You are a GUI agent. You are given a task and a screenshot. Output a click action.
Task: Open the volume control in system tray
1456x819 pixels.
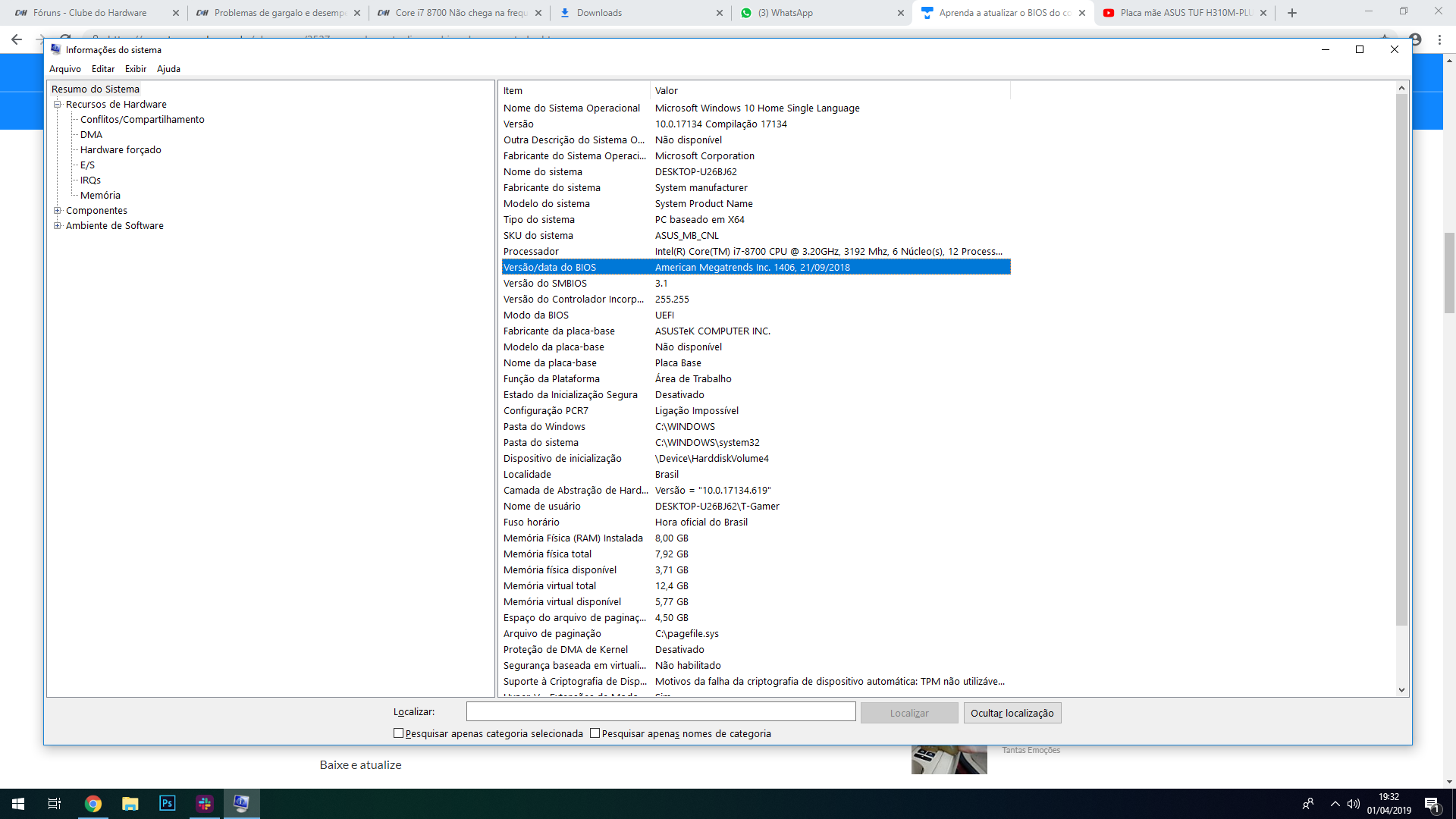[x=1354, y=804]
